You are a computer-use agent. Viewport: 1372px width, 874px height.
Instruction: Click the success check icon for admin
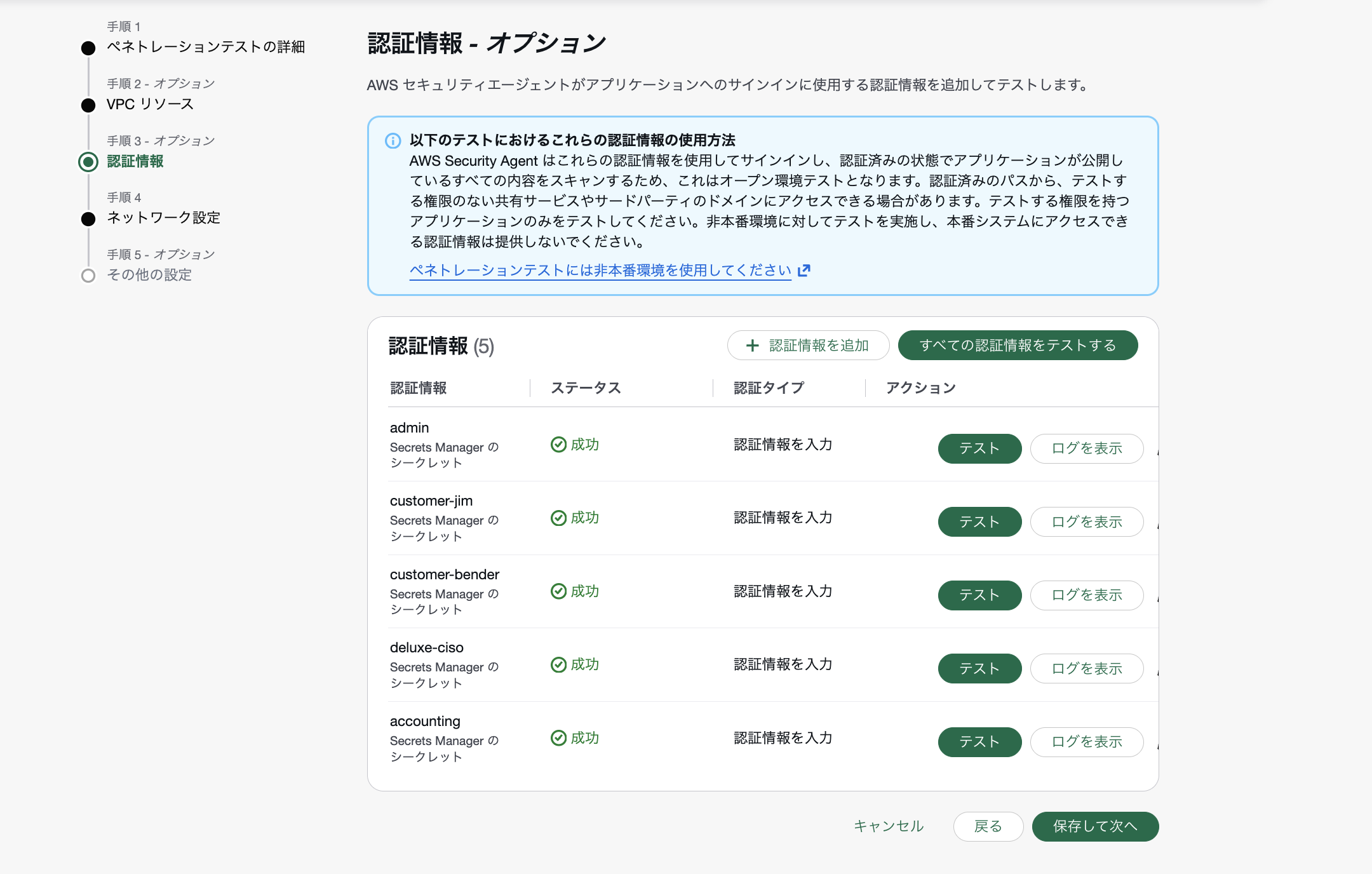(x=558, y=445)
